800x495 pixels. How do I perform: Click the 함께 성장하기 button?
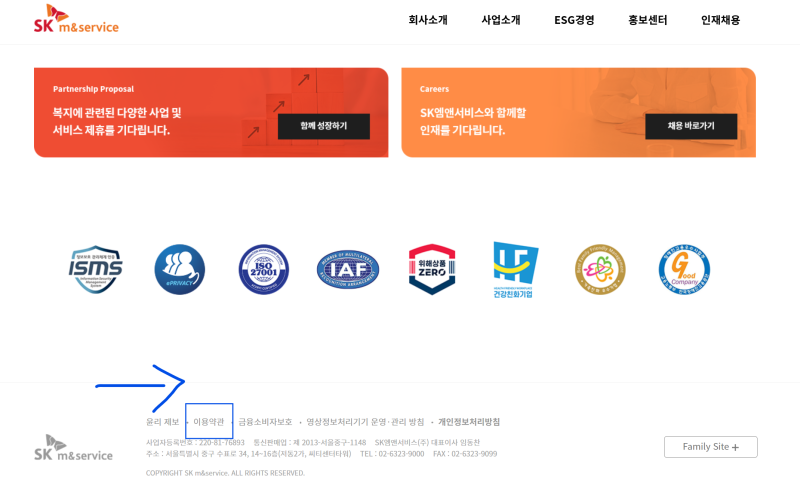323,126
